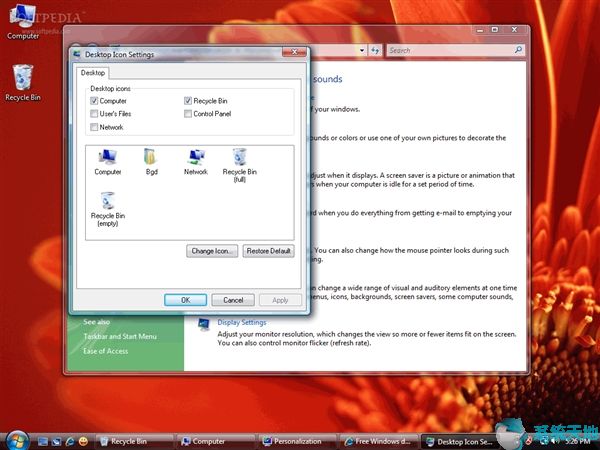
Task: Select the Recycle Bin desktop icon
Action: coord(23,82)
